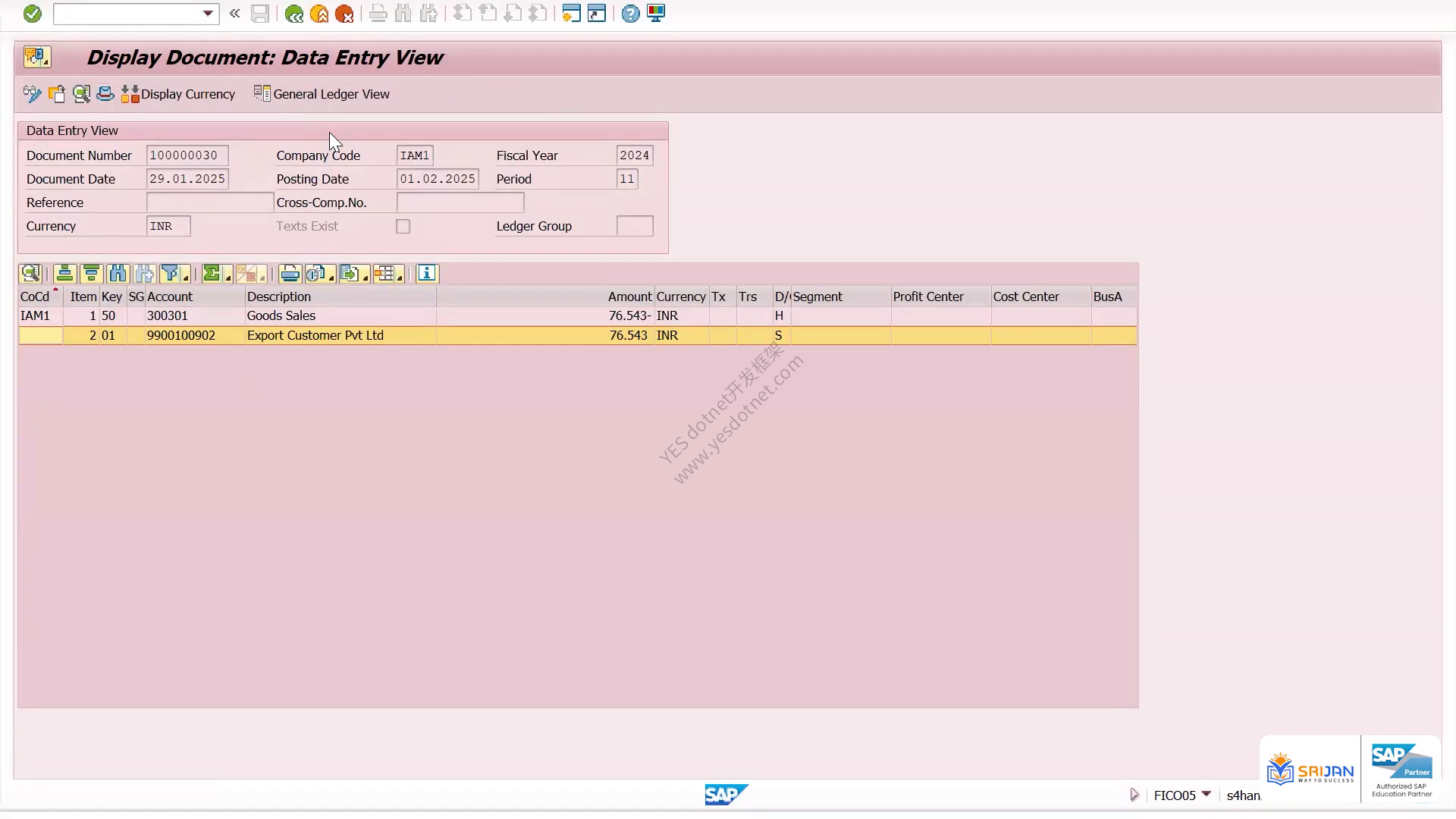Click the Save diskette icon

tap(260, 14)
